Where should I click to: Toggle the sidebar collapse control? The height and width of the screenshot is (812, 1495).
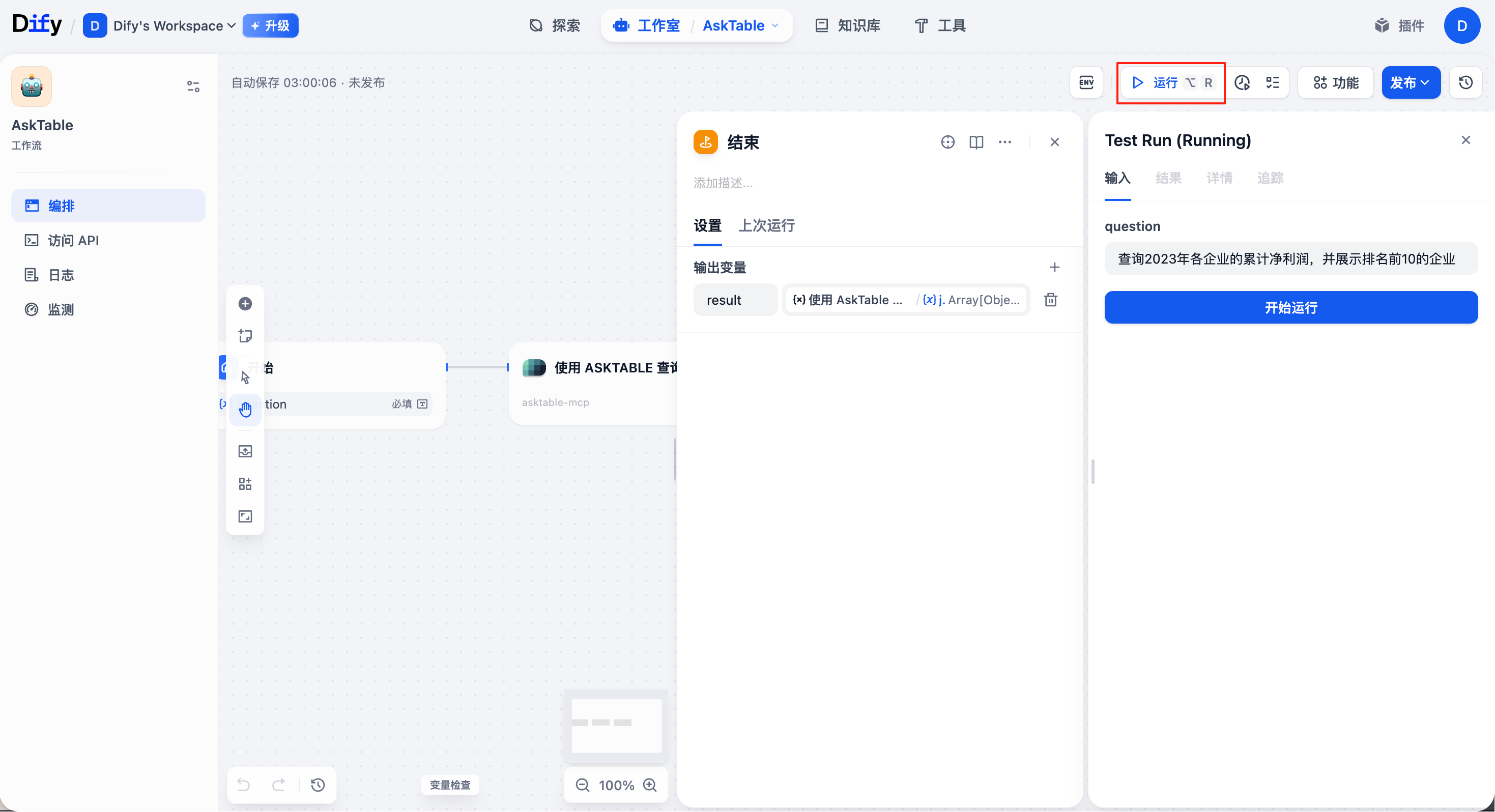point(193,86)
